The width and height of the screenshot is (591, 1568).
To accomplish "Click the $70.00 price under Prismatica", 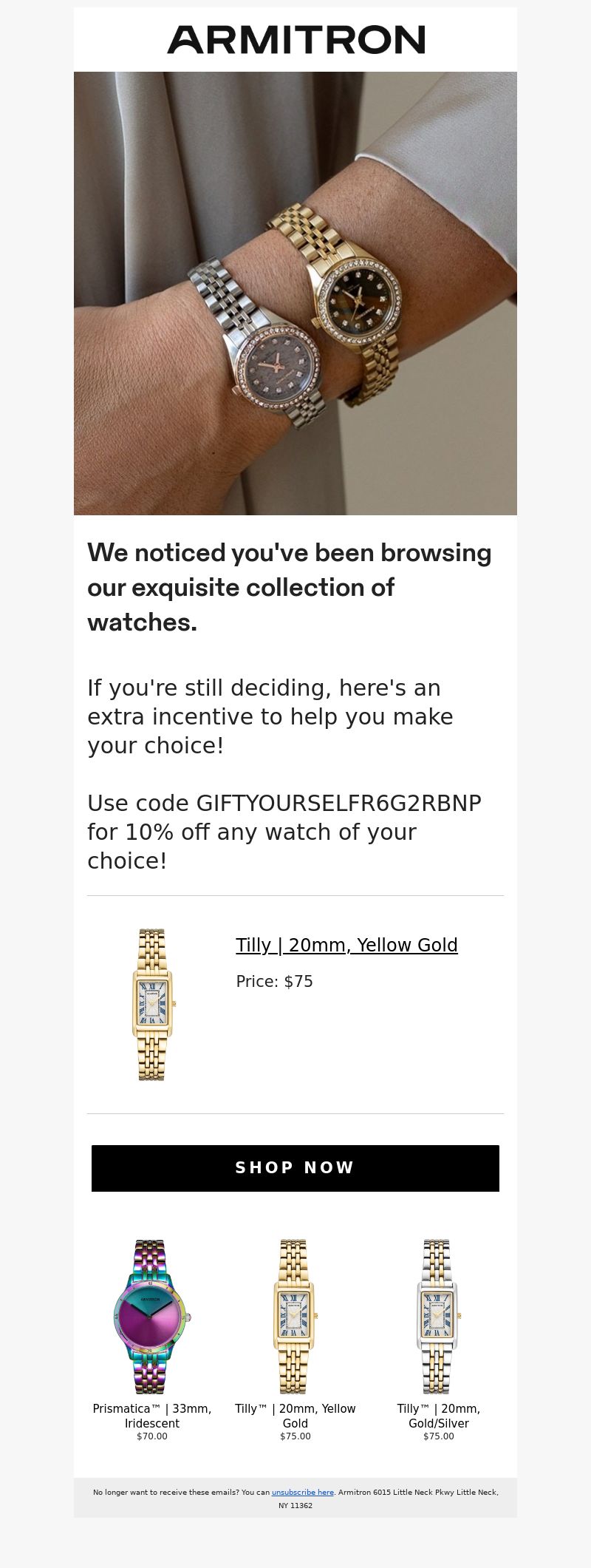I will 152,1436.
